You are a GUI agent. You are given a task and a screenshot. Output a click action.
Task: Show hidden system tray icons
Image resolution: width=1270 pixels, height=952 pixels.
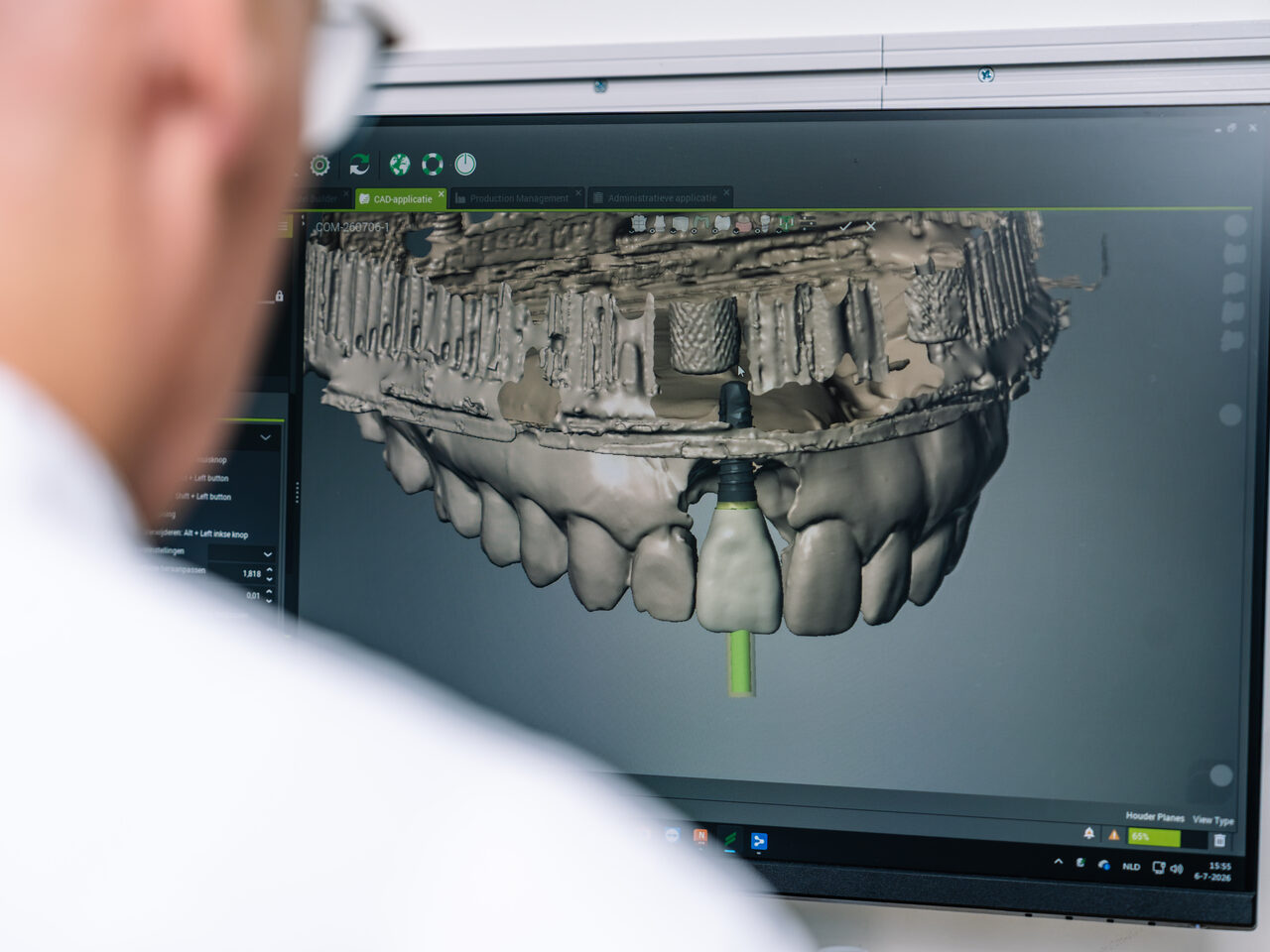pyautogui.click(x=1058, y=862)
